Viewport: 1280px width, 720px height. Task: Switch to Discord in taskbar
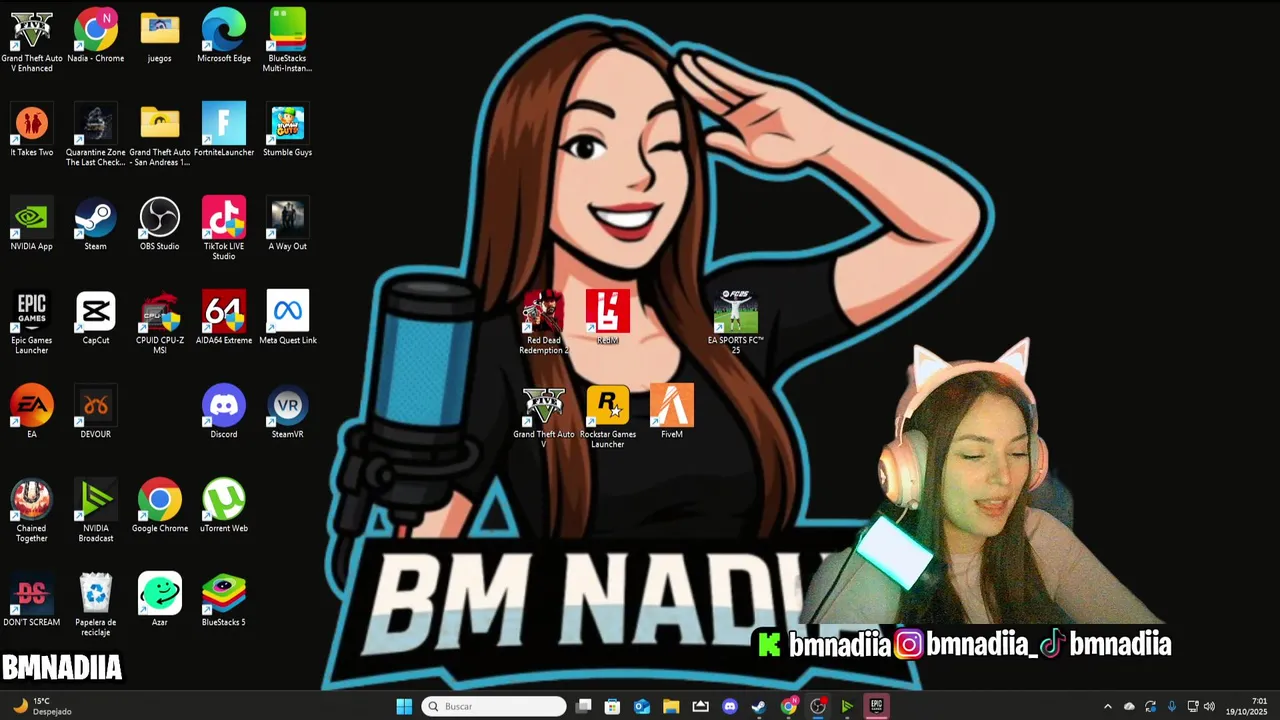730,706
